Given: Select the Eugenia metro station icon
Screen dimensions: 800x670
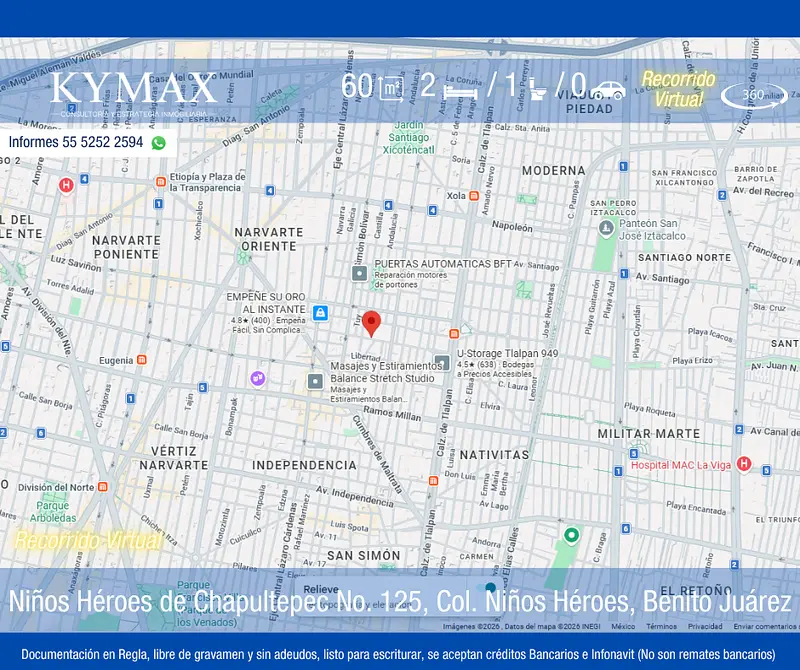Looking at the screenshot, I should click(142, 360).
